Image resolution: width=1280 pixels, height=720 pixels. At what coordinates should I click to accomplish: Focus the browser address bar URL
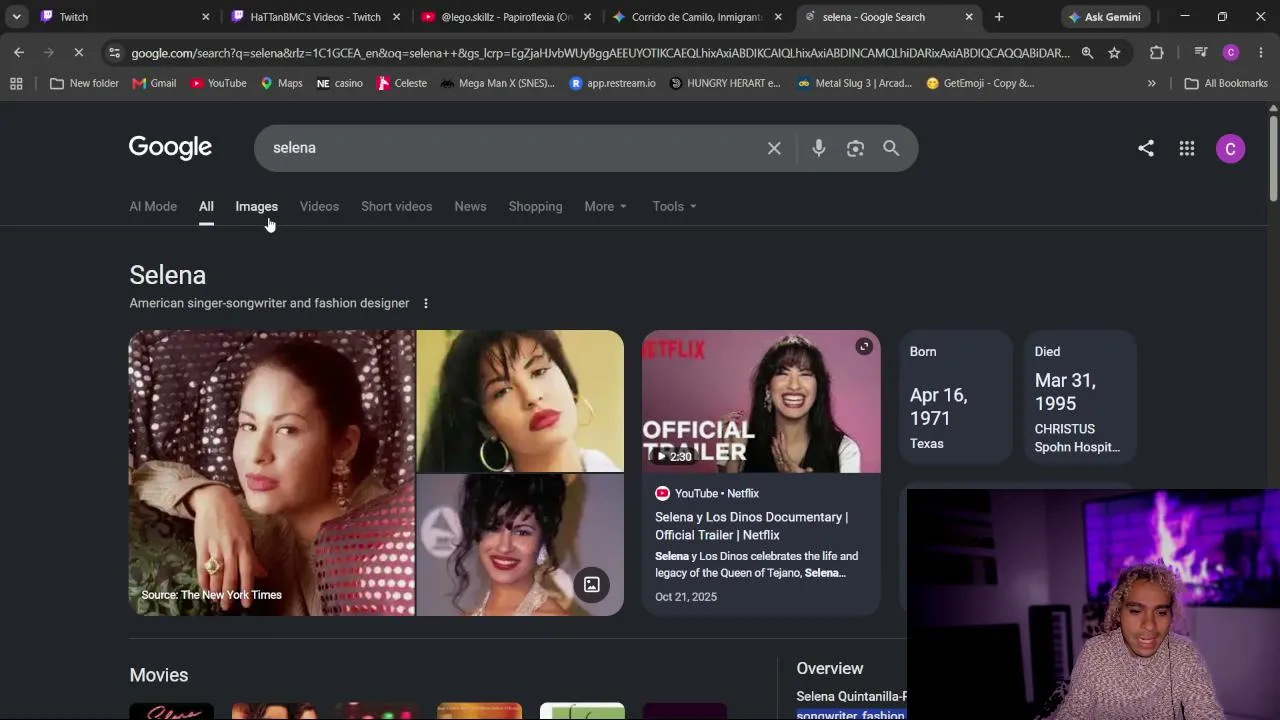point(600,53)
